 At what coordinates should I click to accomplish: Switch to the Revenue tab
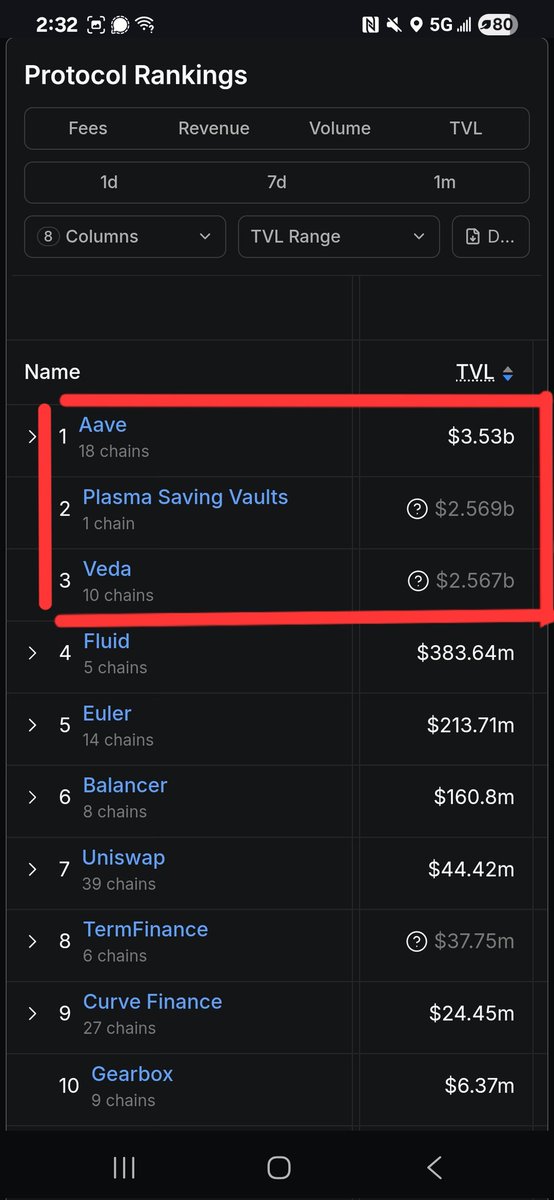point(214,128)
